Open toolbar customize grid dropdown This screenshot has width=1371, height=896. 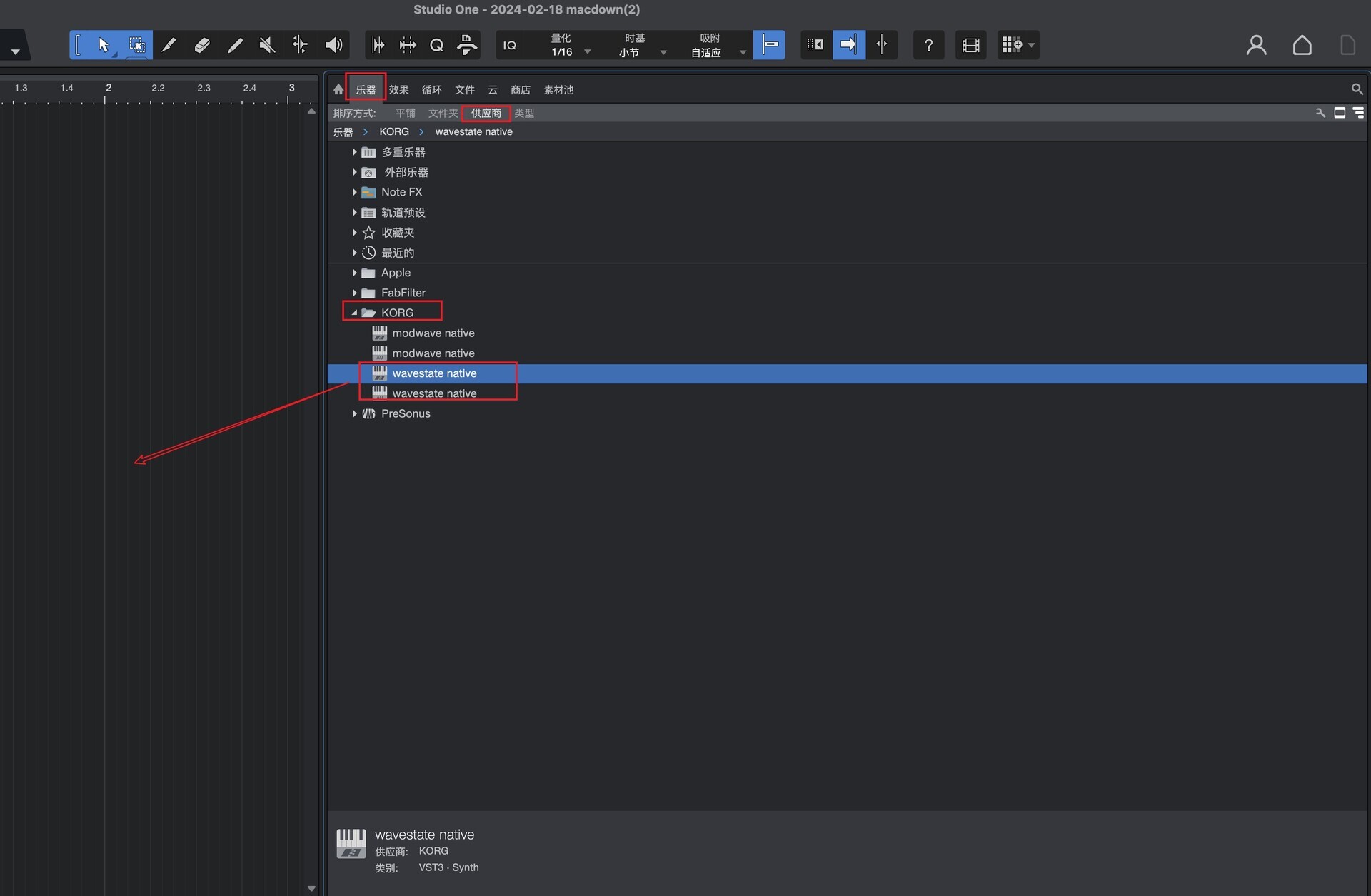pos(1018,45)
